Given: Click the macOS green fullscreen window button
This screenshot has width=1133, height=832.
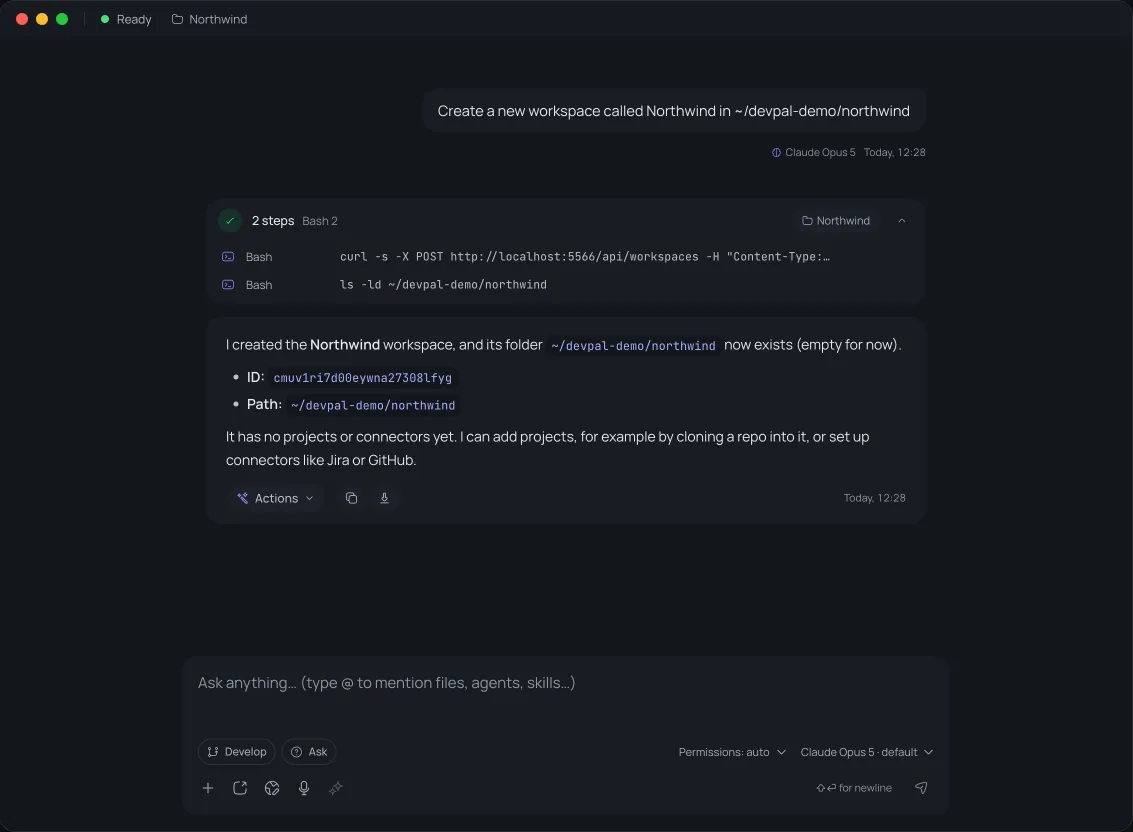Looking at the screenshot, I should (x=62, y=20).
